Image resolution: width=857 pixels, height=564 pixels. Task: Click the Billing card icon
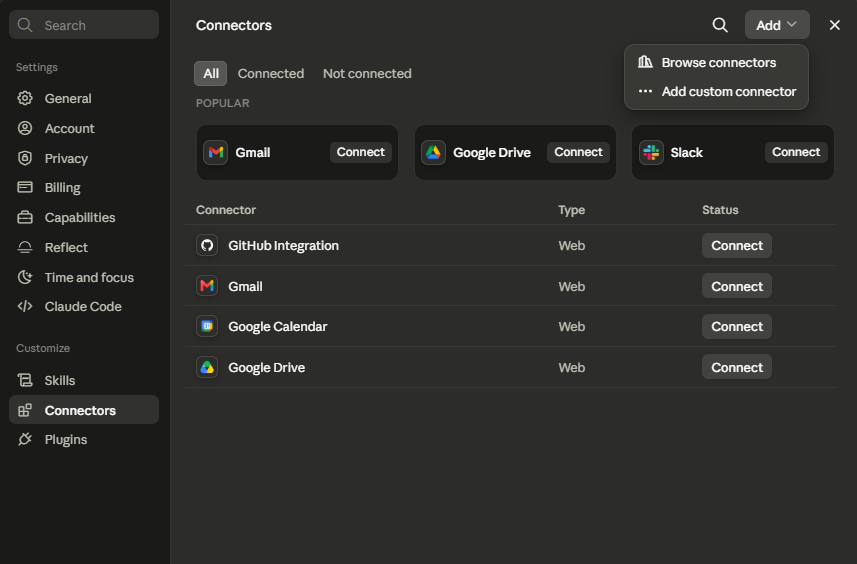click(25, 187)
